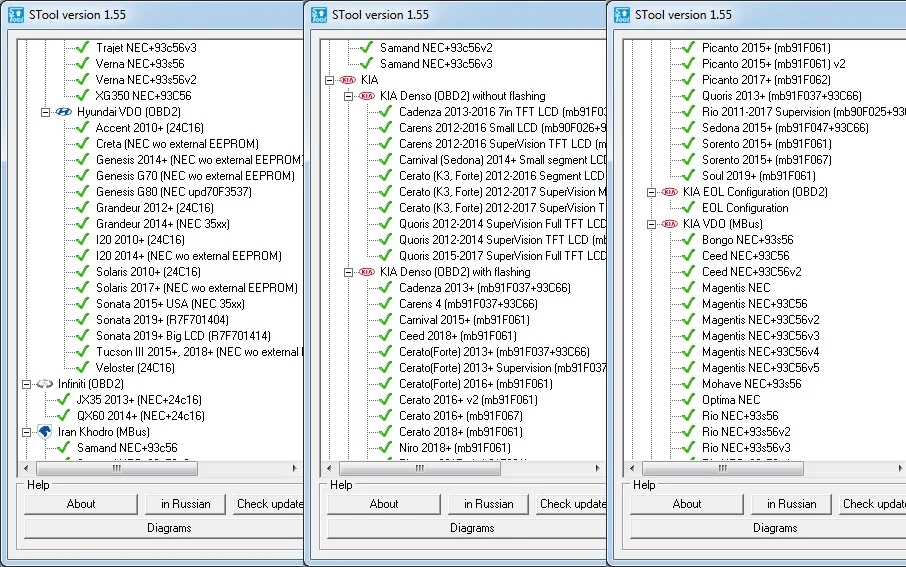Screen dimensions: 906x567
Task: Click horizontal scrollbar thumb in right window
Action: pyautogui.click(x=722, y=468)
